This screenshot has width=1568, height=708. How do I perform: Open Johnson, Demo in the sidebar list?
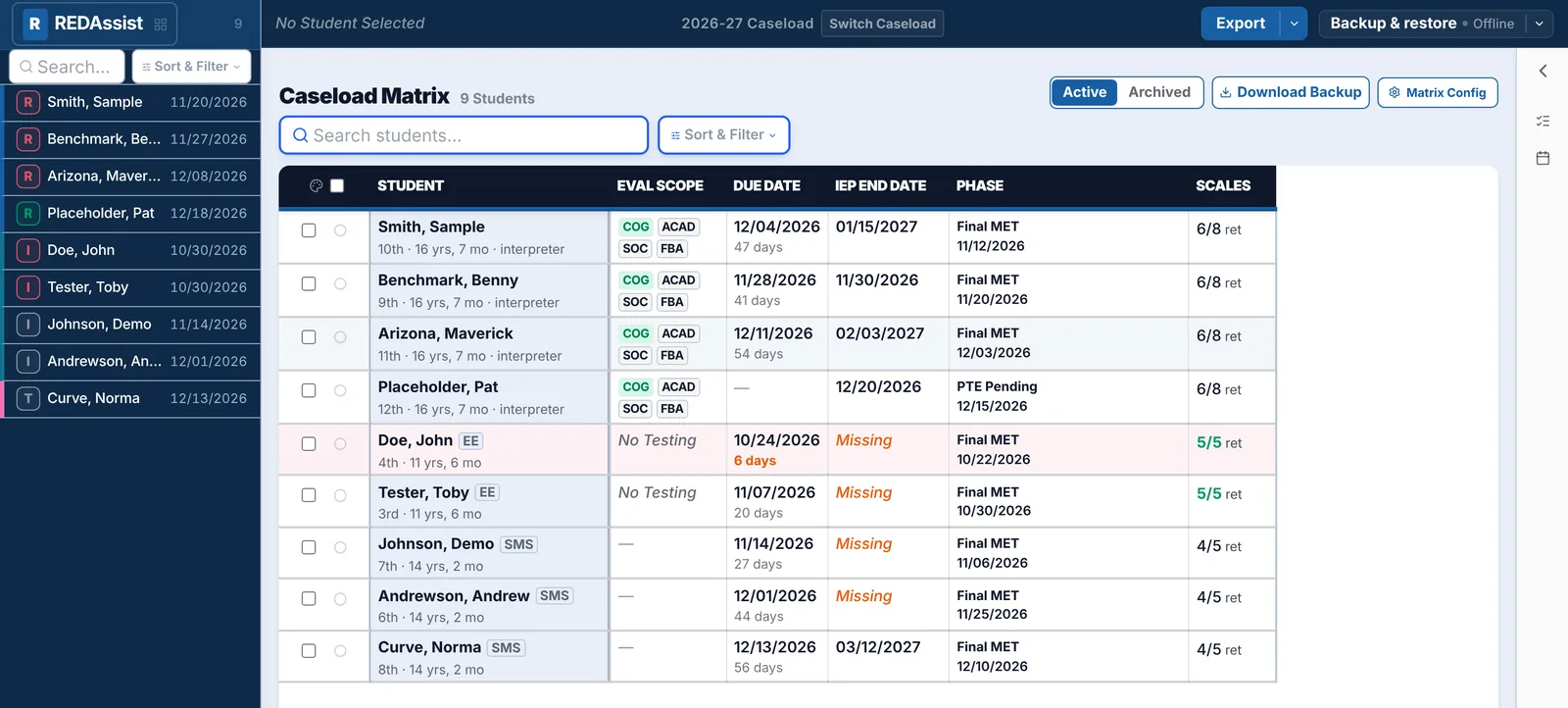(x=132, y=325)
